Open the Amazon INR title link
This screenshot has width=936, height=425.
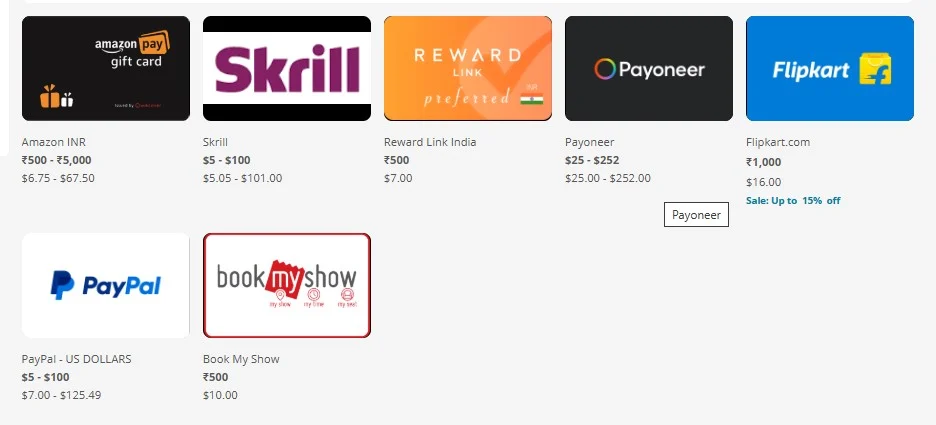coord(54,142)
